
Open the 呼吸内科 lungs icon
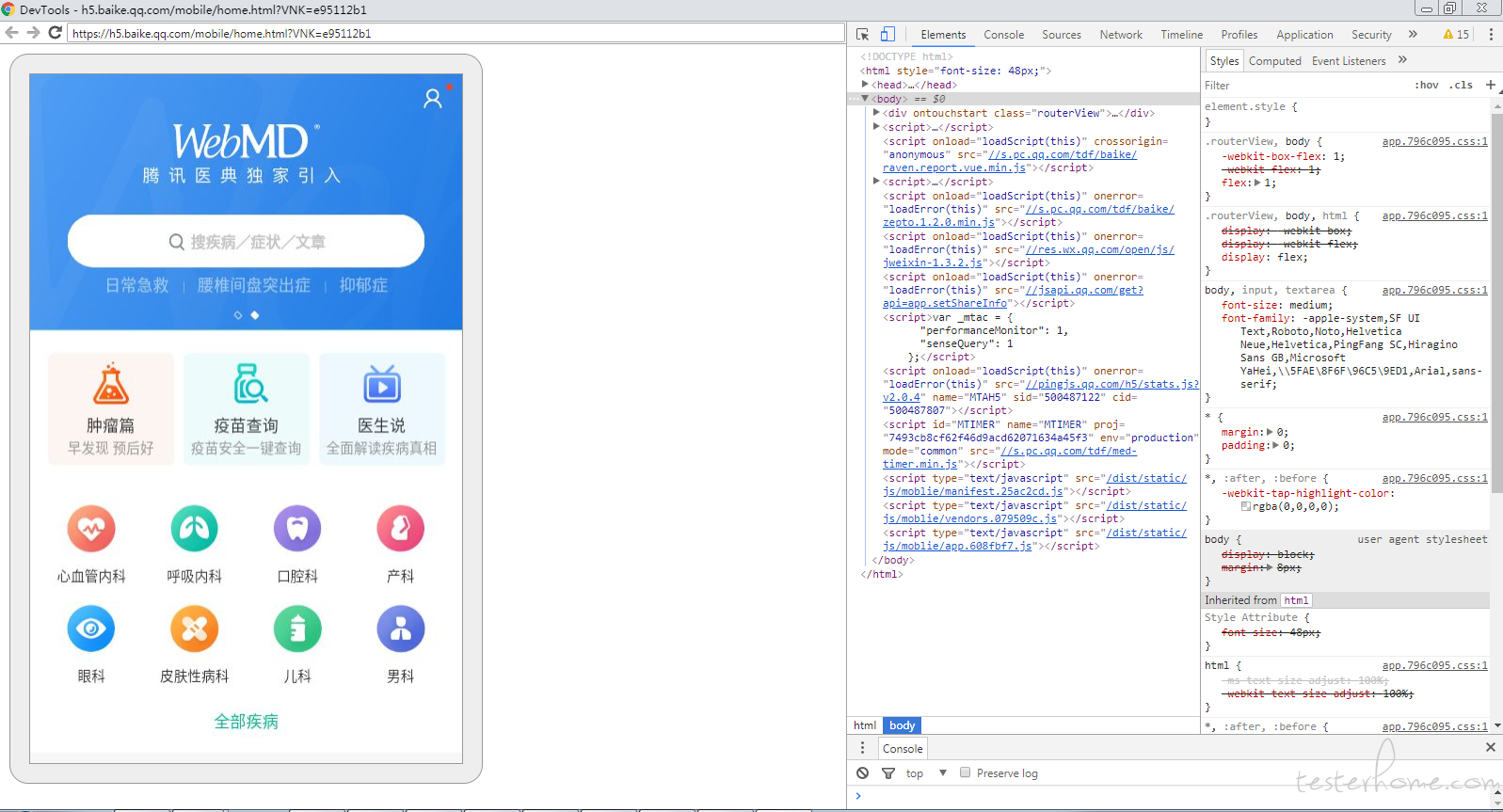tap(195, 529)
